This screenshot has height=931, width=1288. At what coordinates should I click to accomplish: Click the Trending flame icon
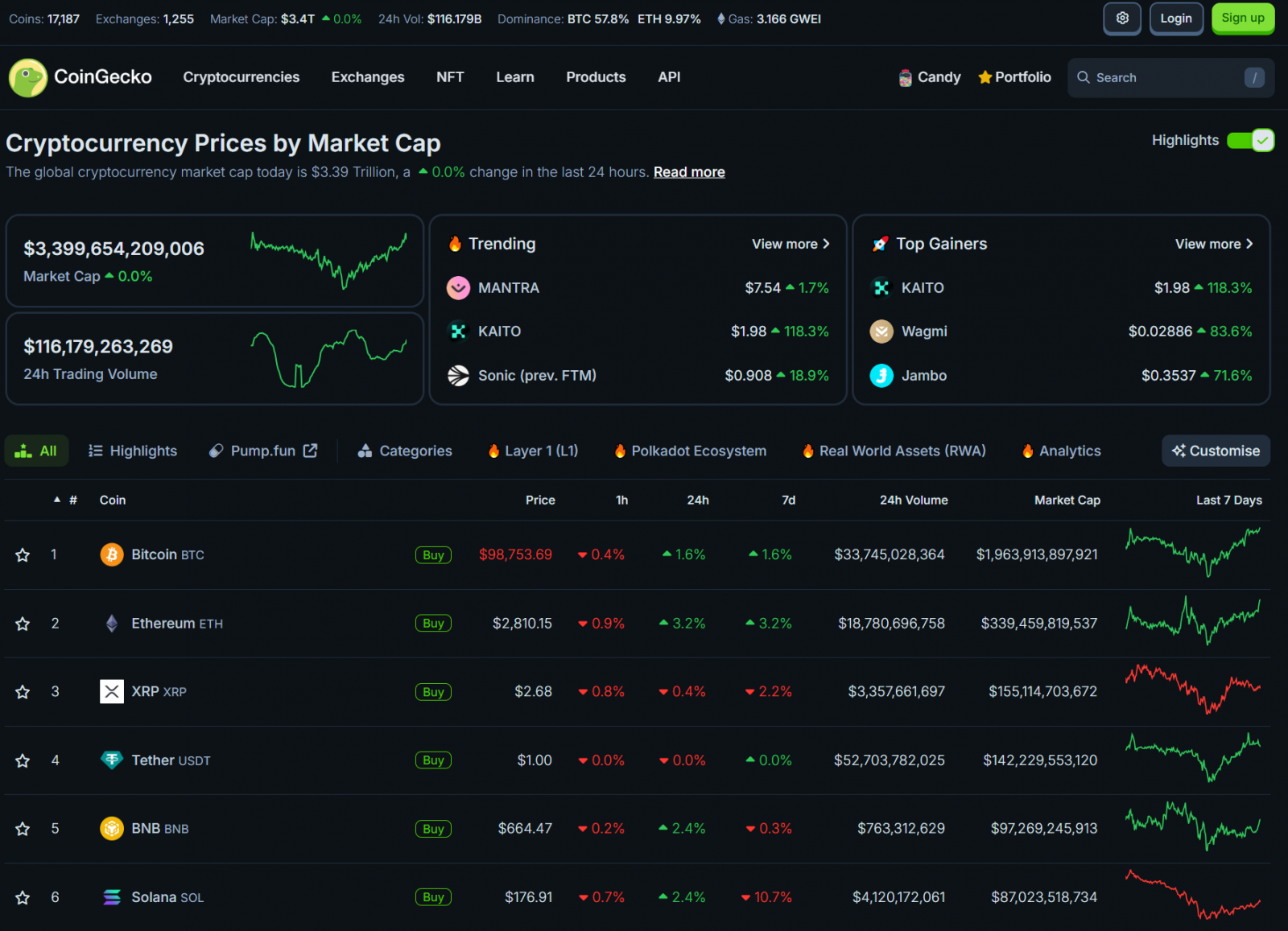click(455, 244)
